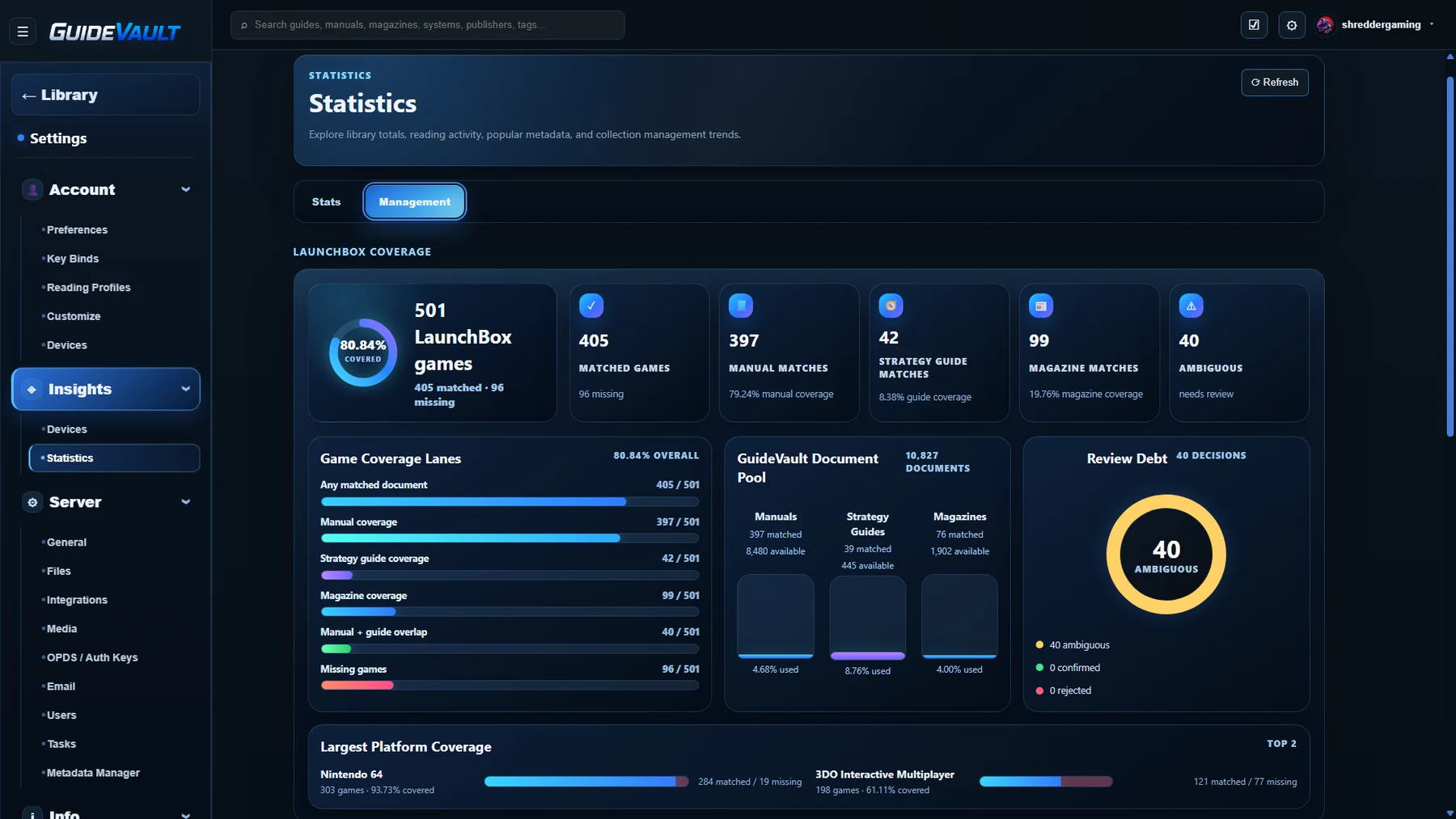Viewport: 1456px width, 819px height.
Task: Open Users in the sidebar
Action: tap(61, 716)
